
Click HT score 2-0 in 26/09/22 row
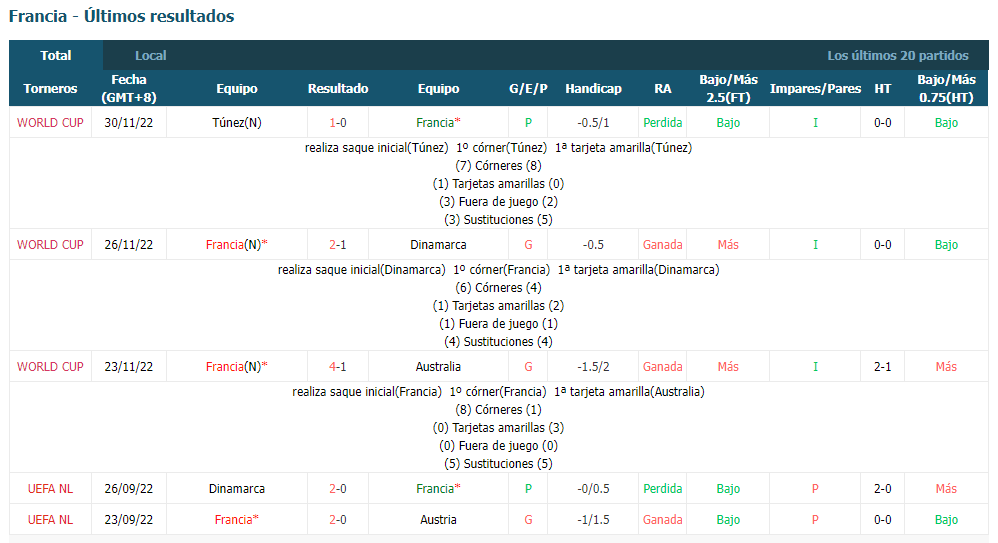(882, 489)
